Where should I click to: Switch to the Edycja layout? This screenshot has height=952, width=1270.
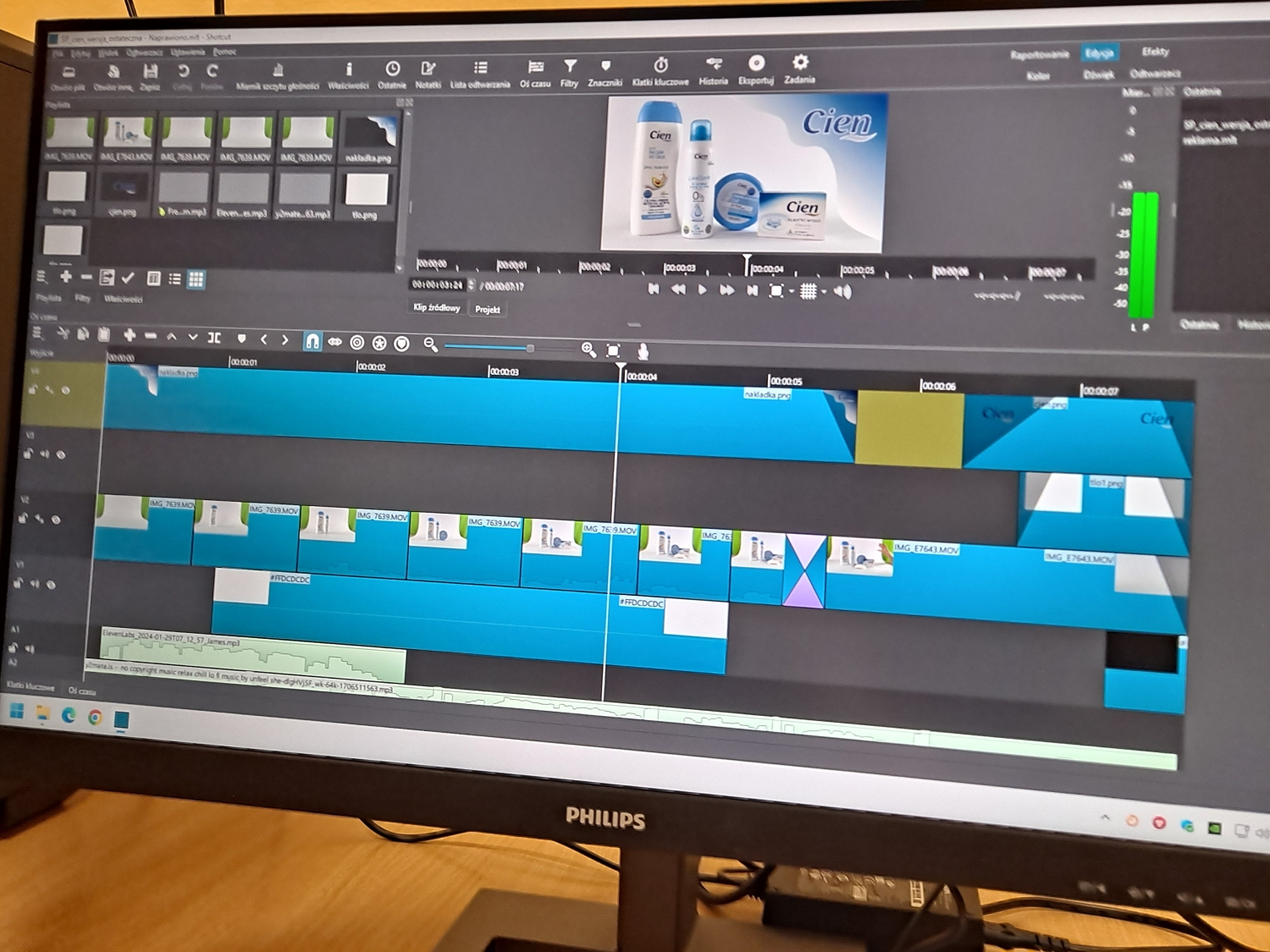pos(1099,53)
